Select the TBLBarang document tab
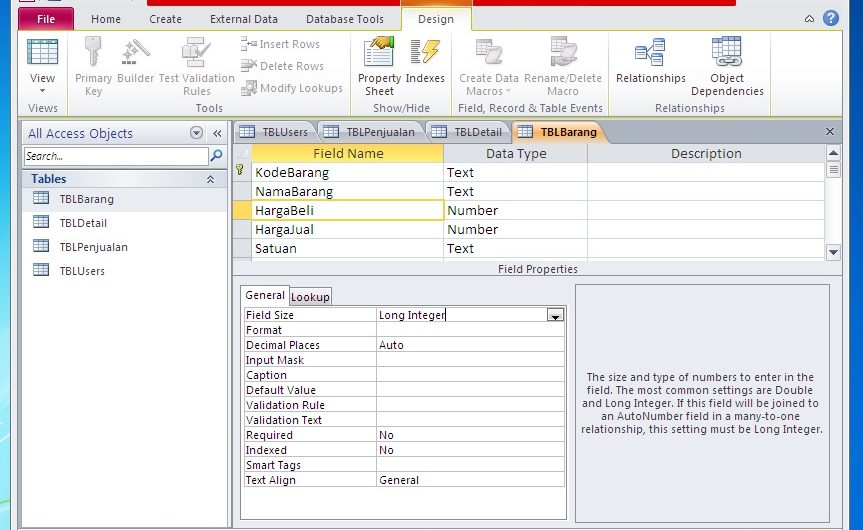Screen dimensions: 863x530 click(x=559, y=132)
